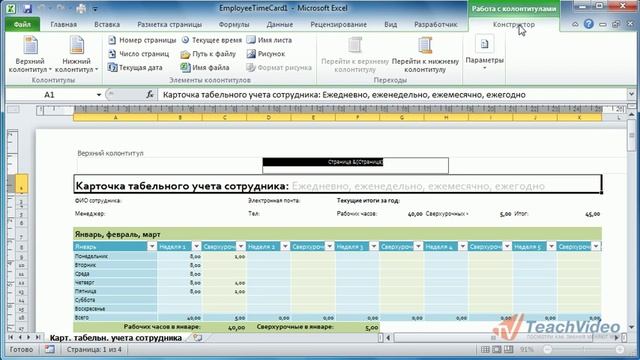Image resolution: width=640 pixels, height=360 pixels.
Task: Switch to Normal view icon
Action: click(485, 349)
